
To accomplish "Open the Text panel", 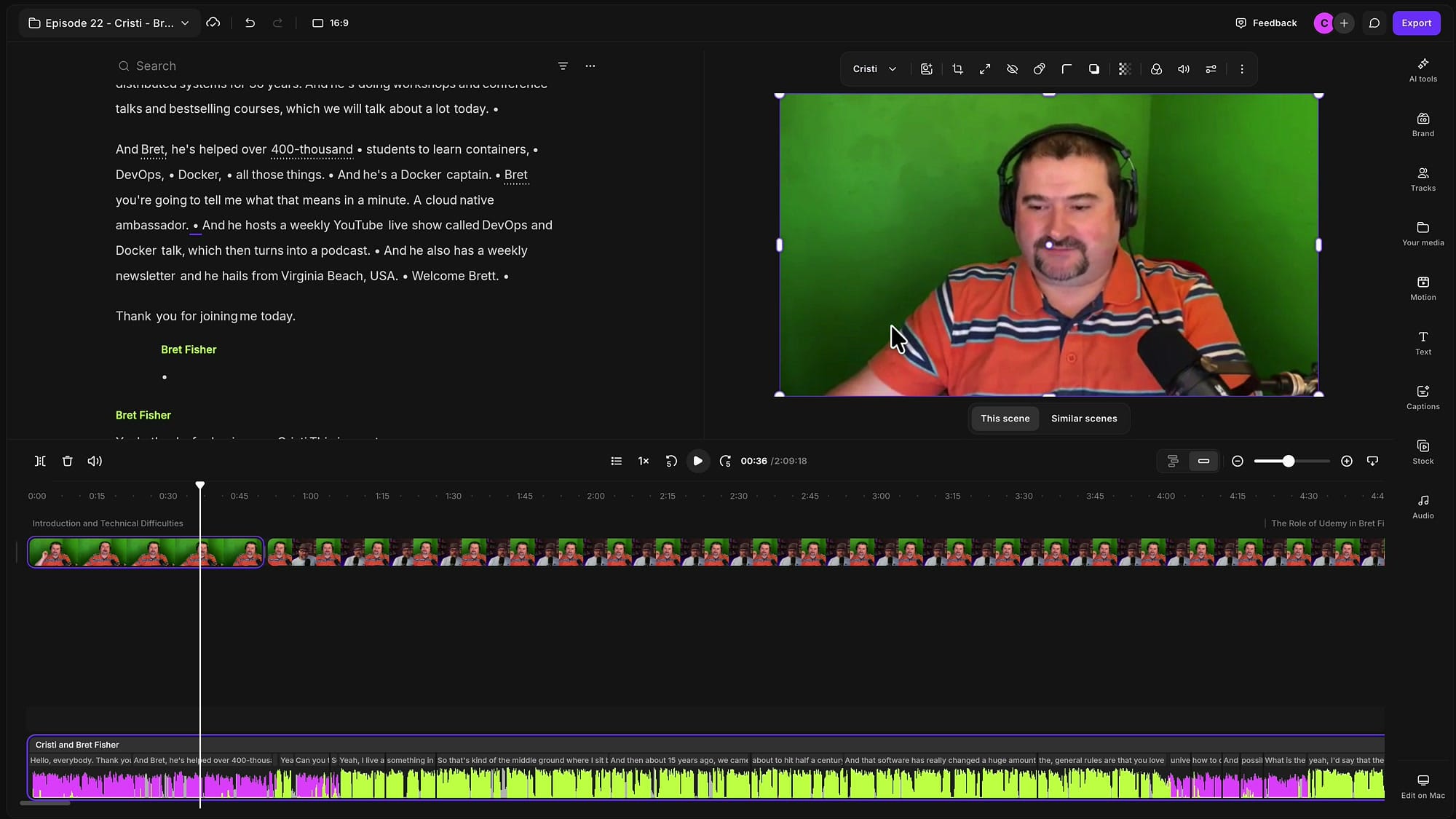I will [1423, 343].
